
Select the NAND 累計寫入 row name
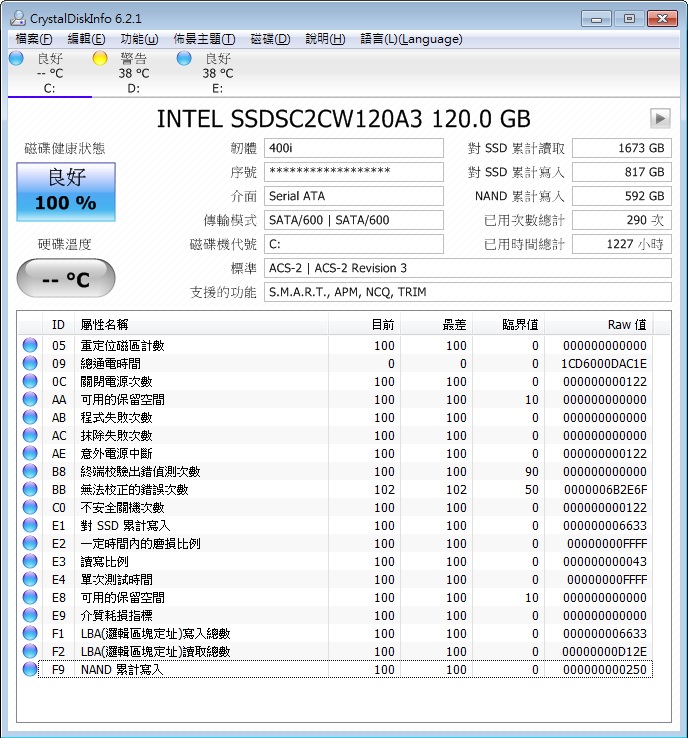[122, 669]
